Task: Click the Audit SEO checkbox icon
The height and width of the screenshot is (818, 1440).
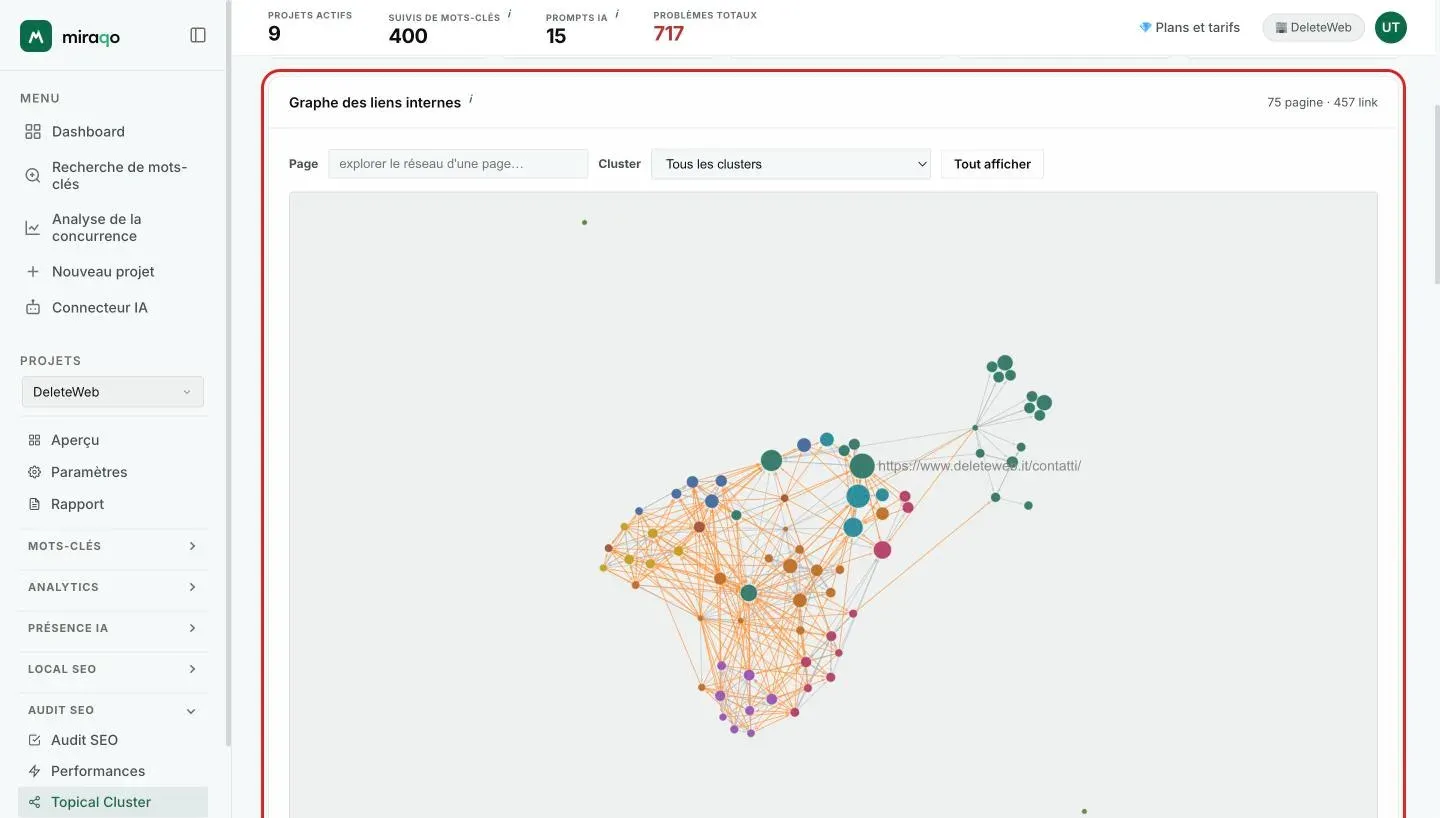Action: coord(35,740)
